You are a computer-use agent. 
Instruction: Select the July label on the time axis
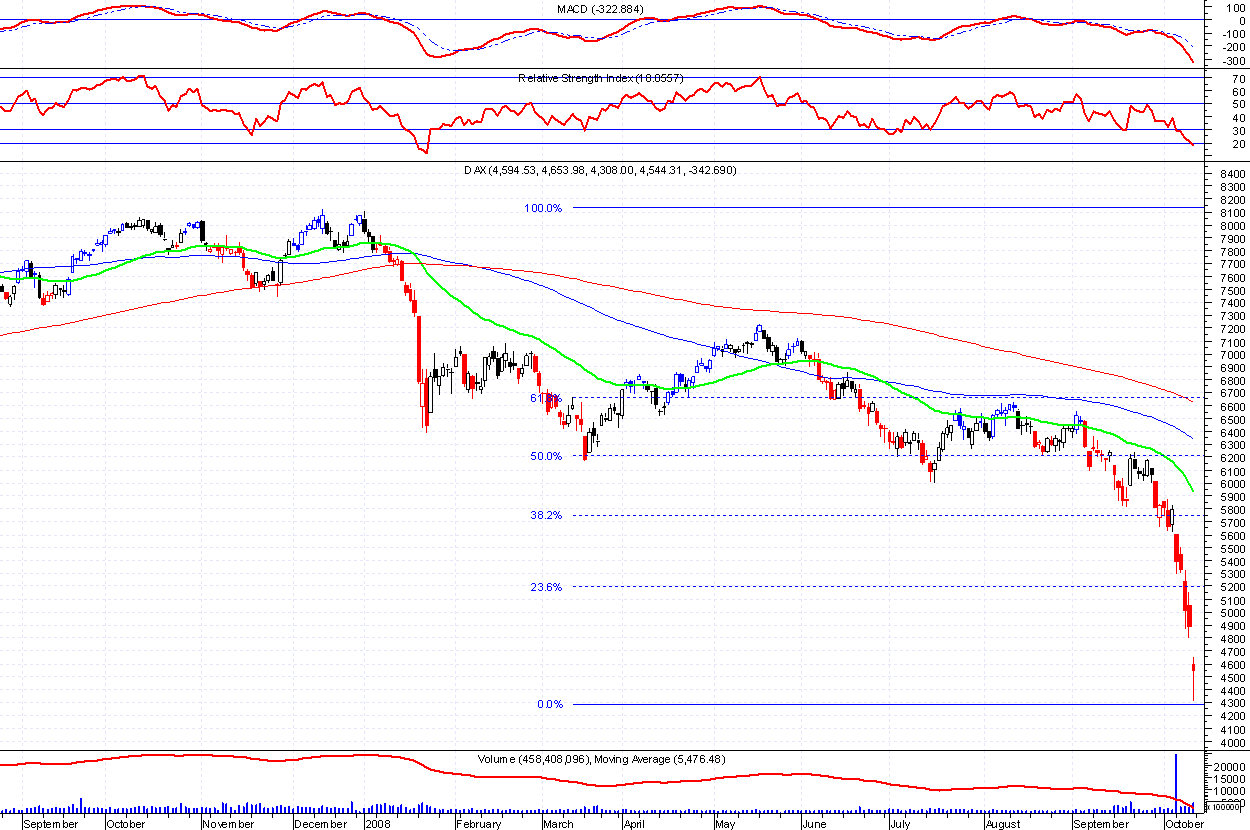(x=900, y=824)
